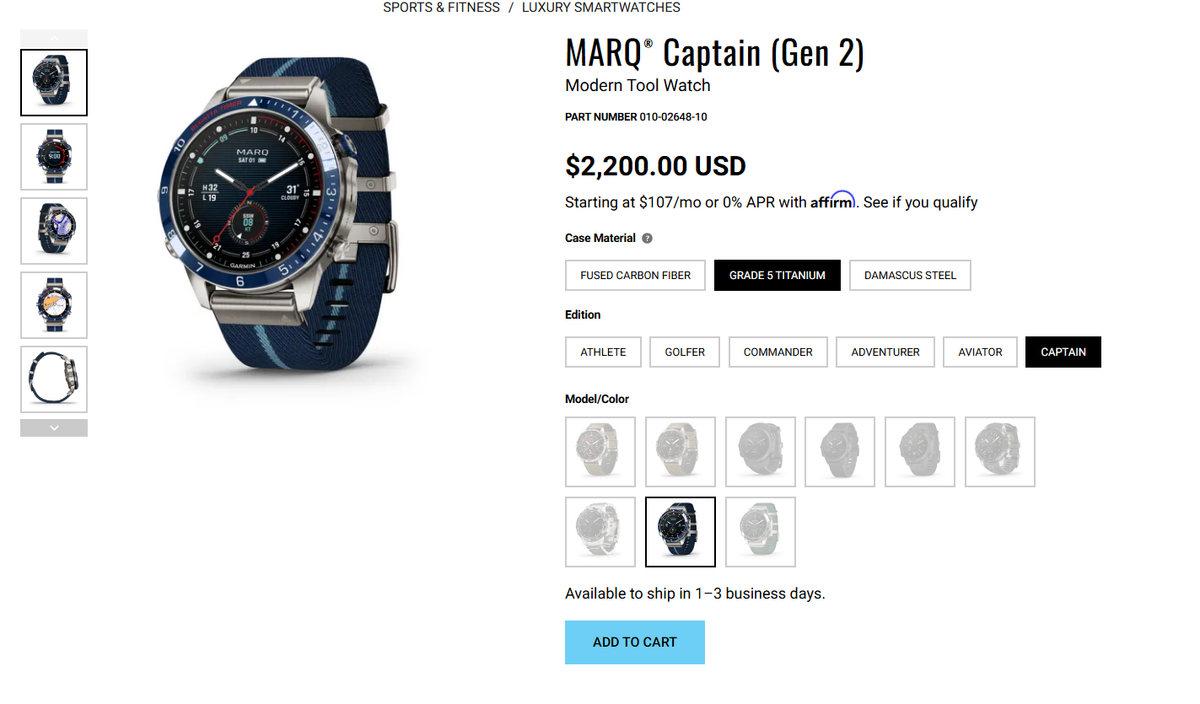Image resolution: width=1200 pixels, height=704 pixels.
Task: Click the ADD TO CART button
Action: tap(635, 642)
